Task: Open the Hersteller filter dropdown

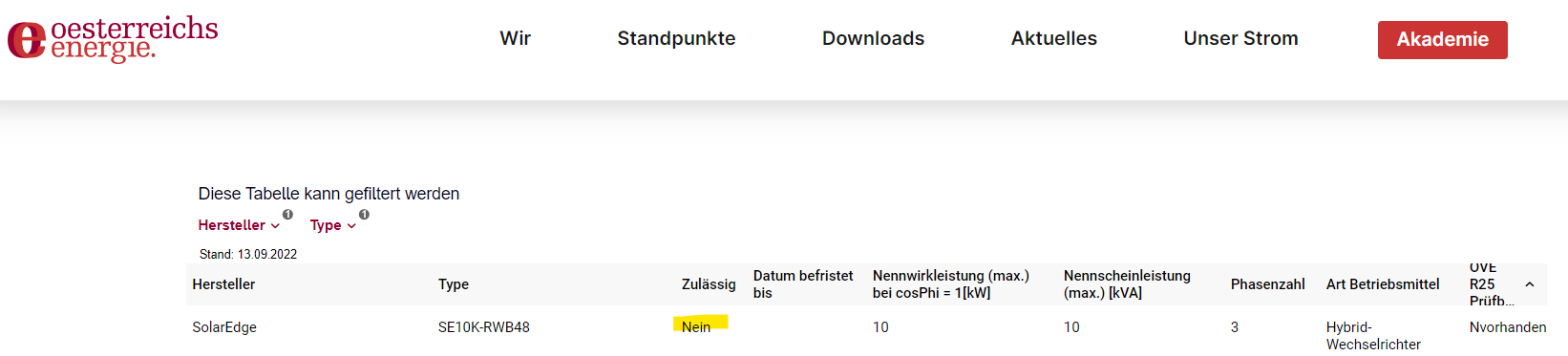Action: coord(239,225)
